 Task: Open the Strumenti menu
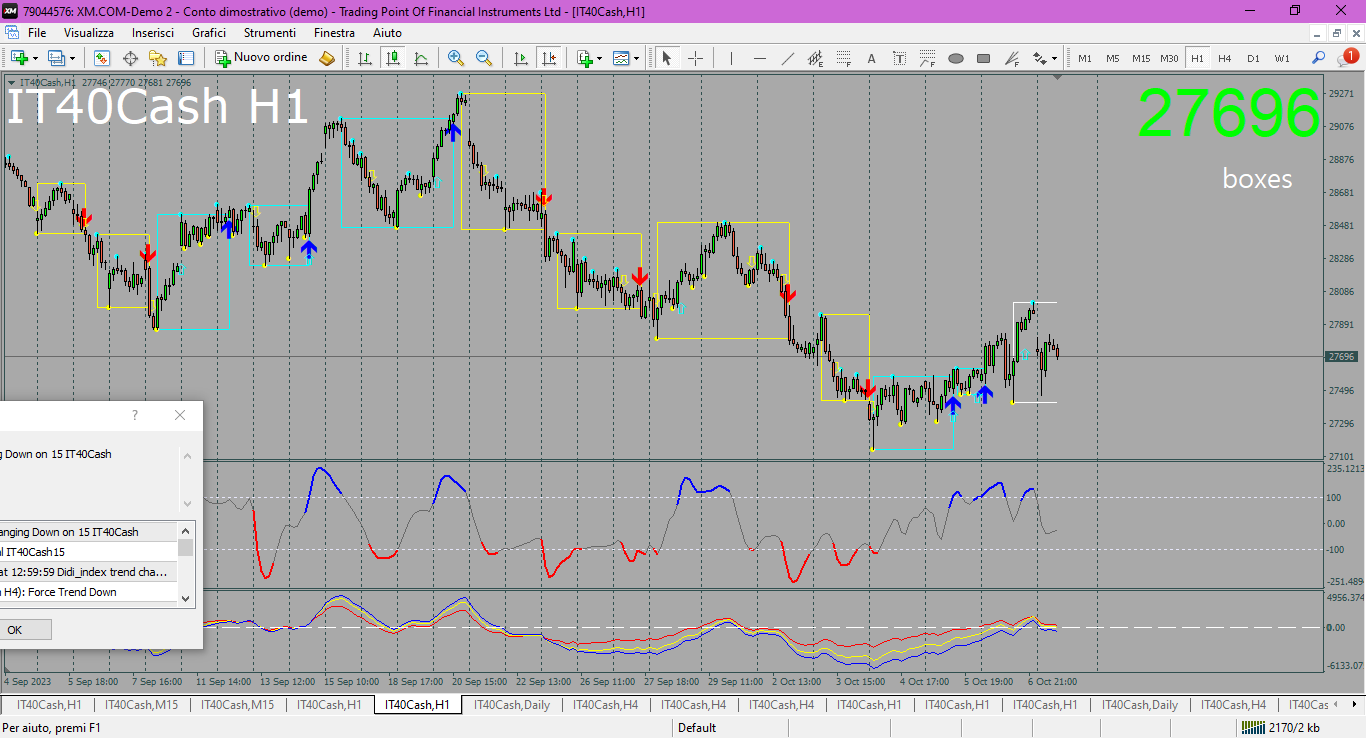point(270,33)
